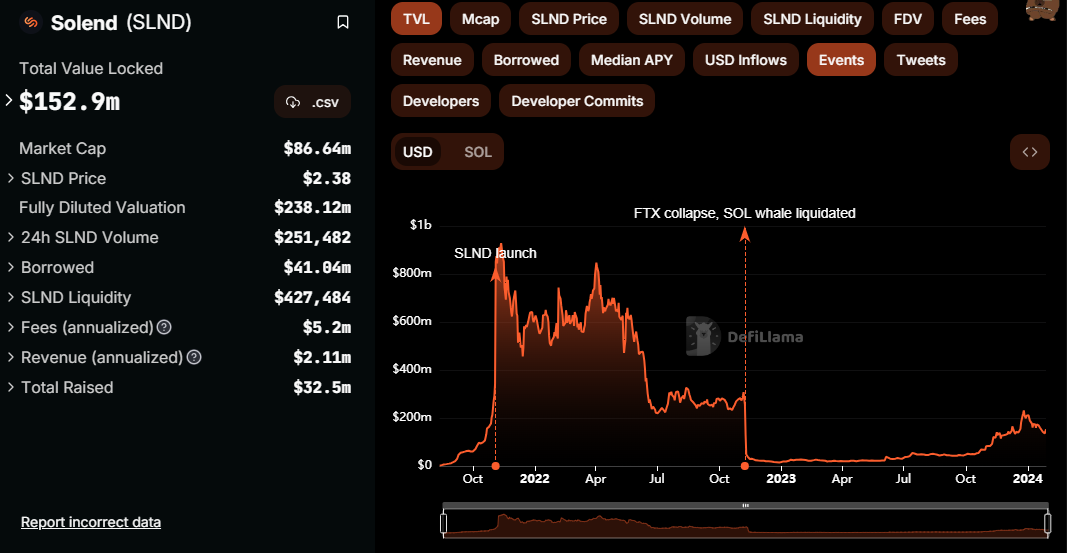The height and width of the screenshot is (553, 1067).
Task: Click the range slider top drag bar
Action: (x=745, y=505)
